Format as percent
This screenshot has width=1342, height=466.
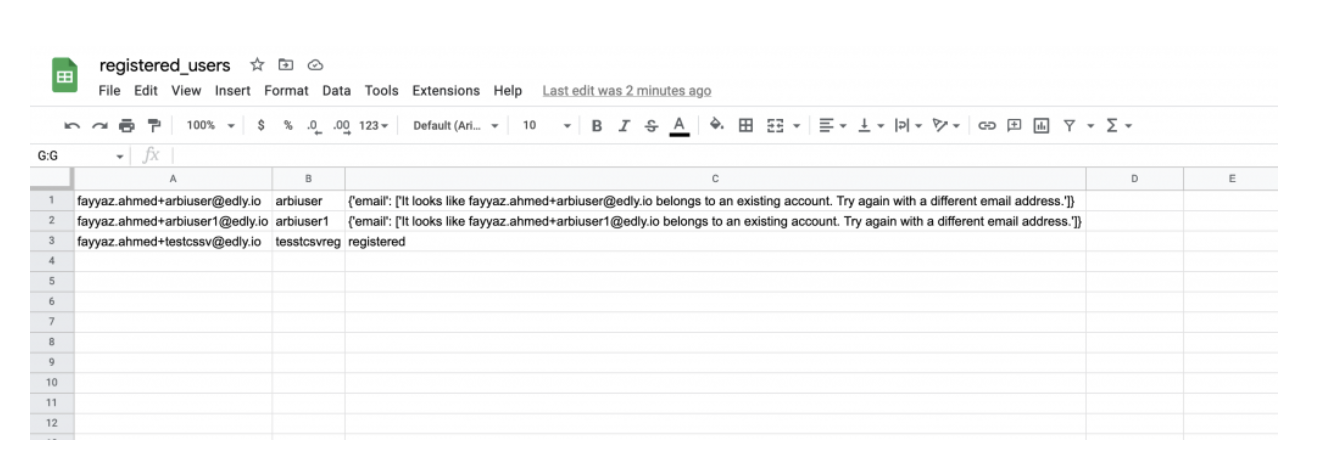click(x=288, y=126)
